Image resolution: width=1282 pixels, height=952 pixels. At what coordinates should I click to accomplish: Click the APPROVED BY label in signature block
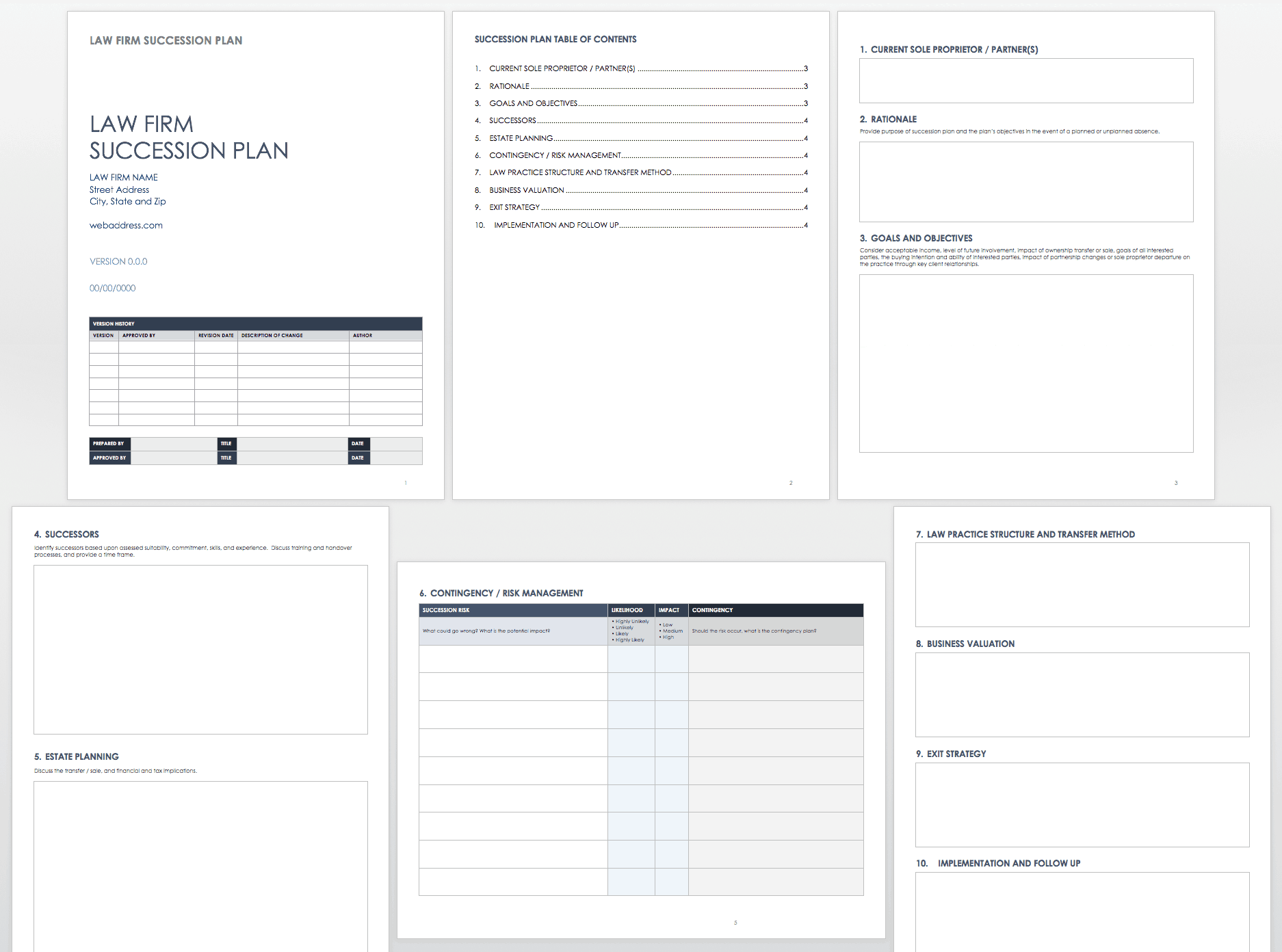point(110,458)
